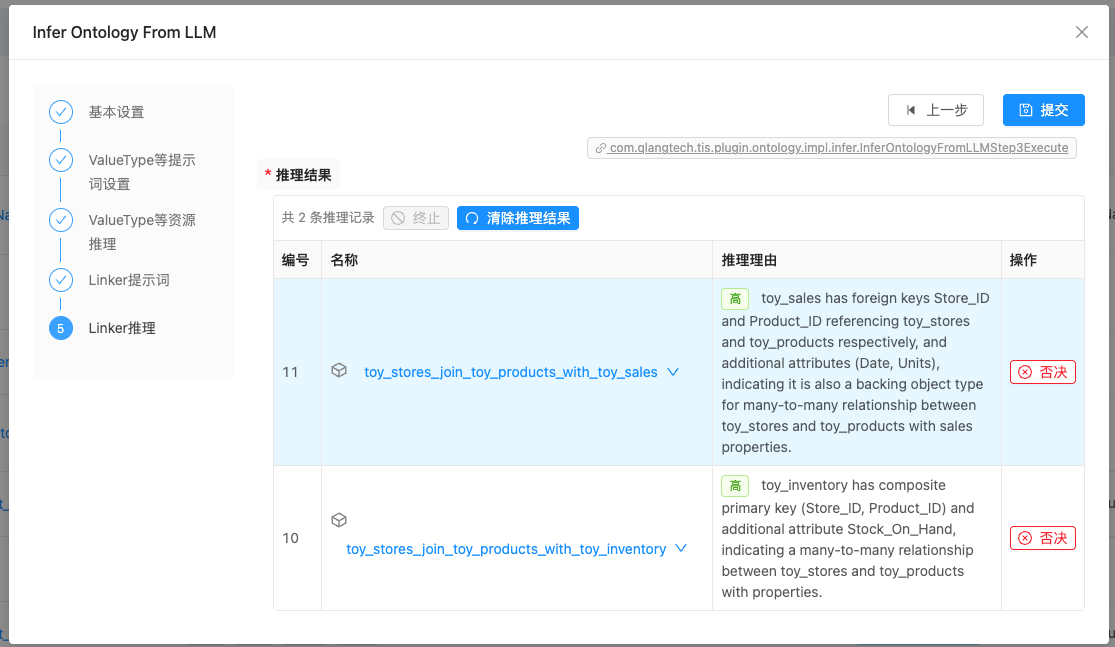Click the cube icon in row 11
Screen dimensions: 1115x647
(339, 370)
